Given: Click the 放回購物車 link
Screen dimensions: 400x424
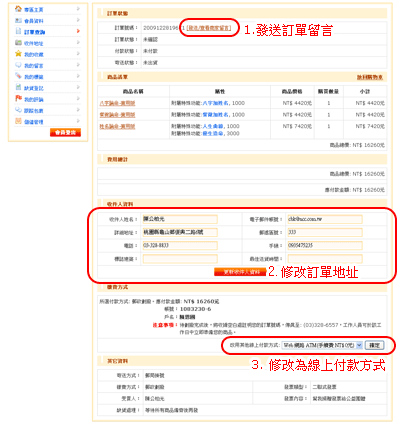Looking at the screenshot, I should coord(370,77).
